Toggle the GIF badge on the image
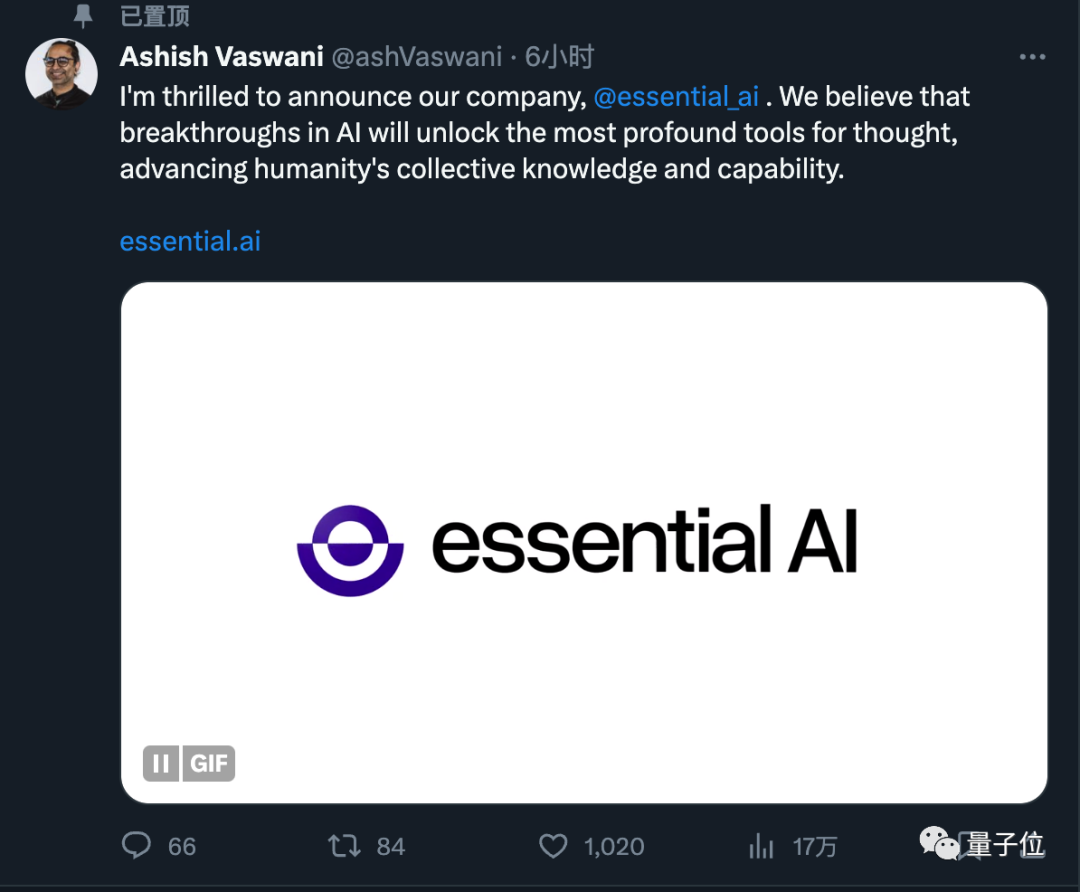Viewport: 1080px width, 892px height. tap(208, 763)
